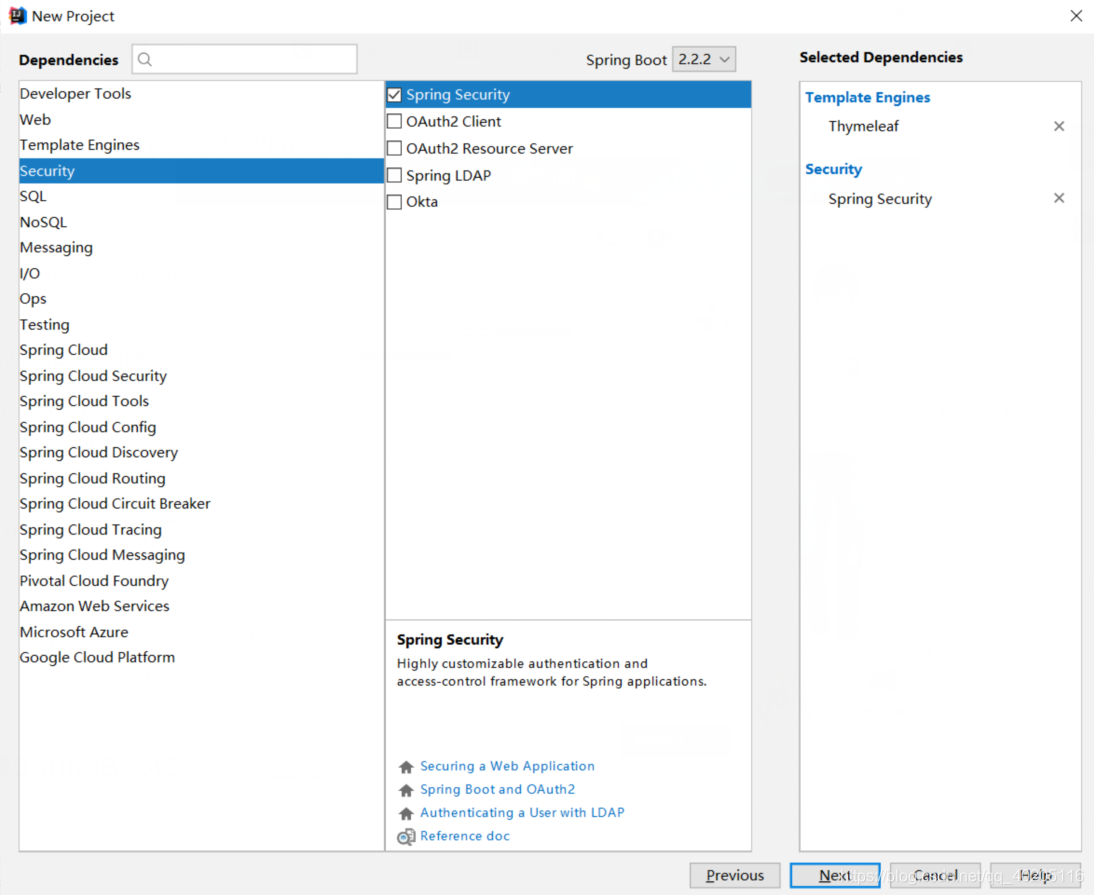This screenshot has width=1094, height=895.
Task: Close the New Project dialog
Action: 1076,15
